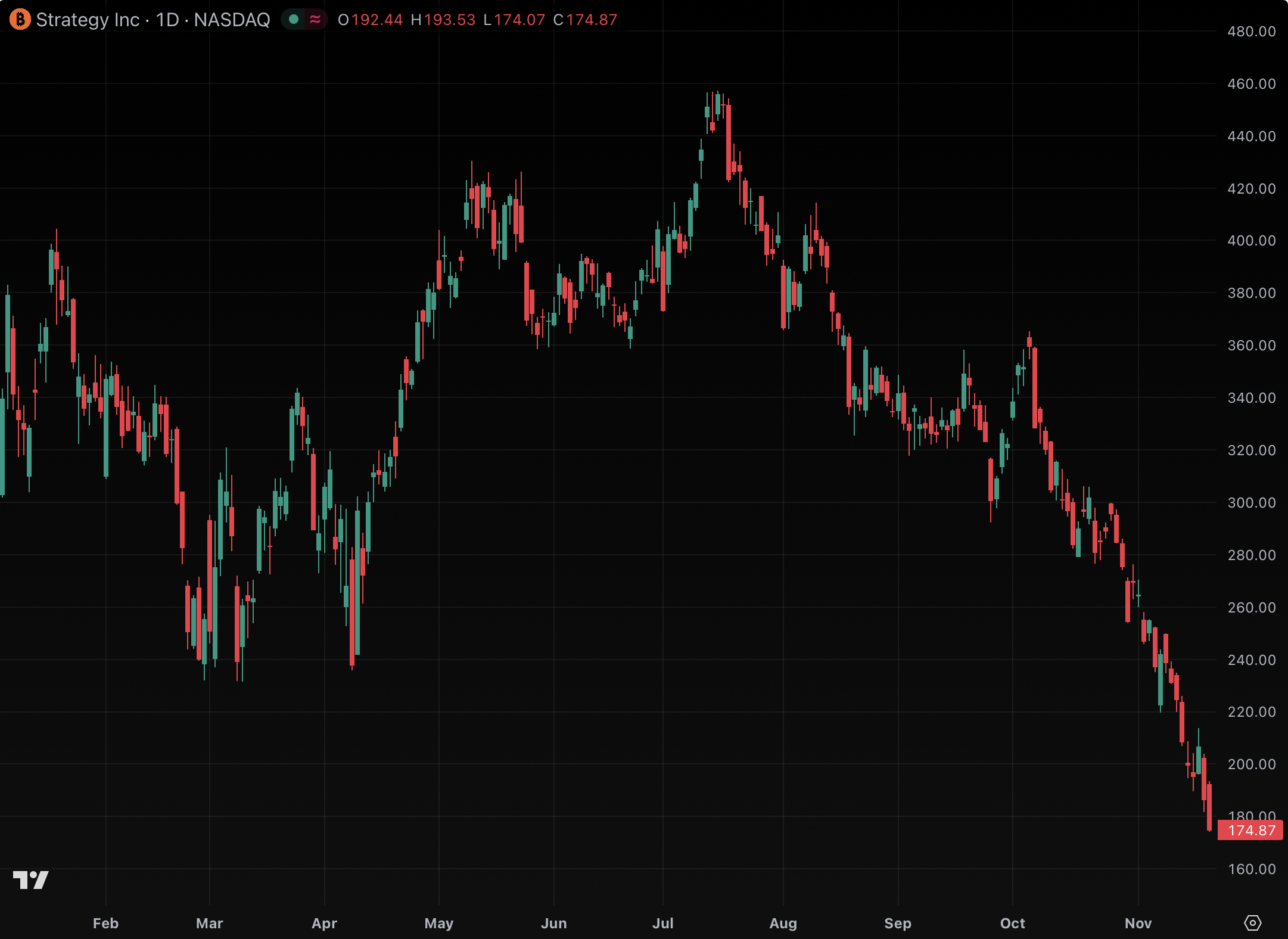Click the closing price value C174.87
The width and height of the screenshot is (1288, 939).
pyautogui.click(x=585, y=20)
